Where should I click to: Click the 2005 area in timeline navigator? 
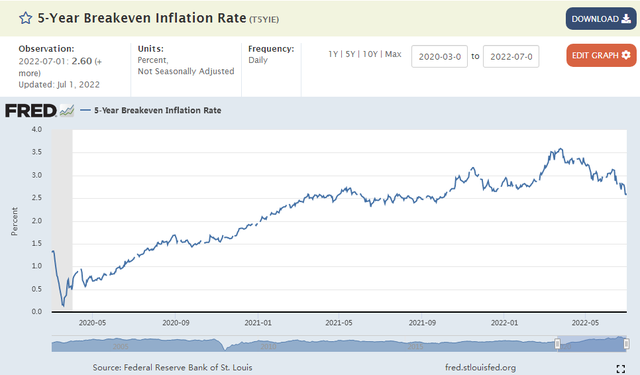point(120,346)
